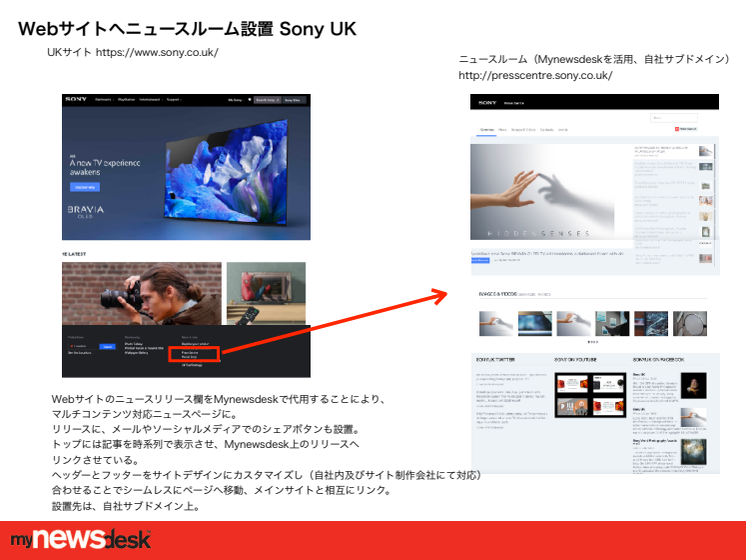Open the Press Centre footer link

click(189, 353)
